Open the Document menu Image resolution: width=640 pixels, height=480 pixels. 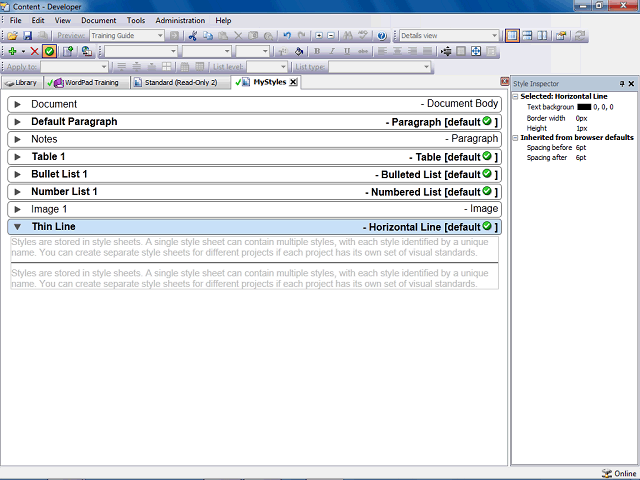[x=98, y=20]
